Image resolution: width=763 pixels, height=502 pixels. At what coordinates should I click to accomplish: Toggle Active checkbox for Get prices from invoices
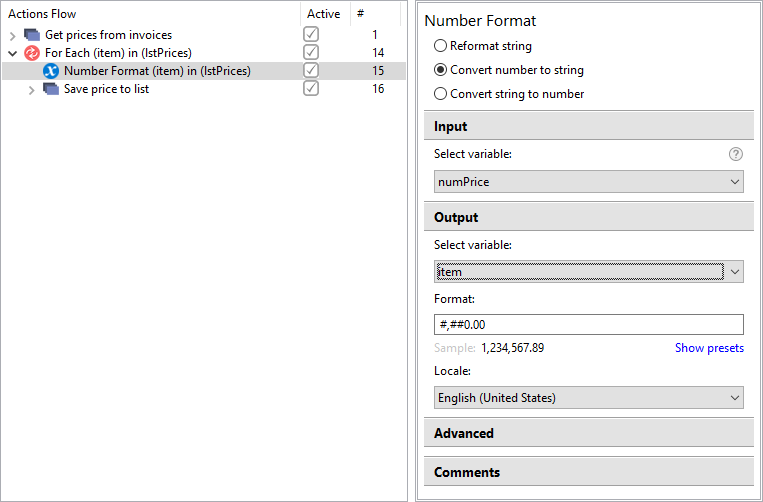[x=311, y=34]
